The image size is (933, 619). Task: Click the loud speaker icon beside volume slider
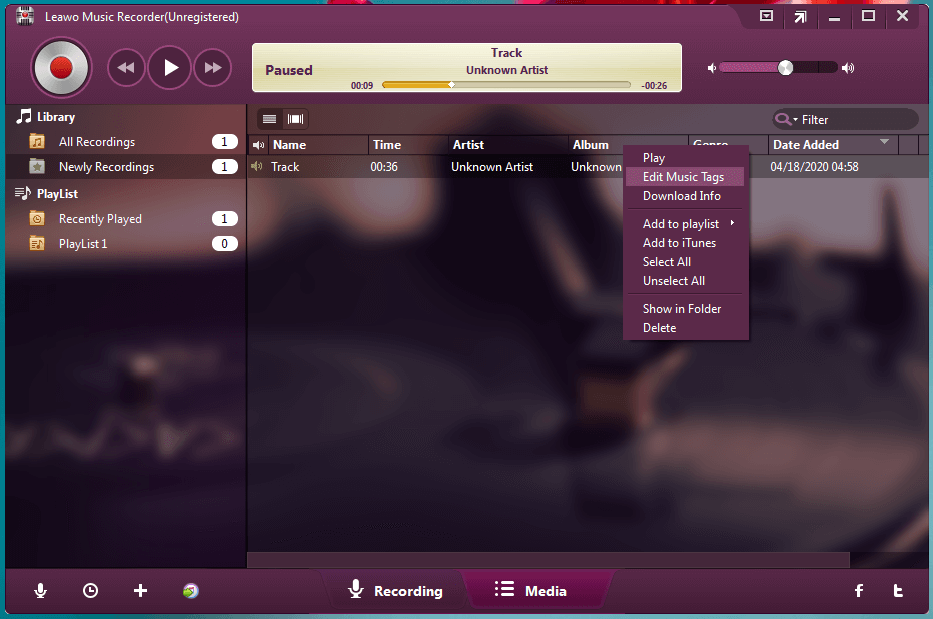849,68
